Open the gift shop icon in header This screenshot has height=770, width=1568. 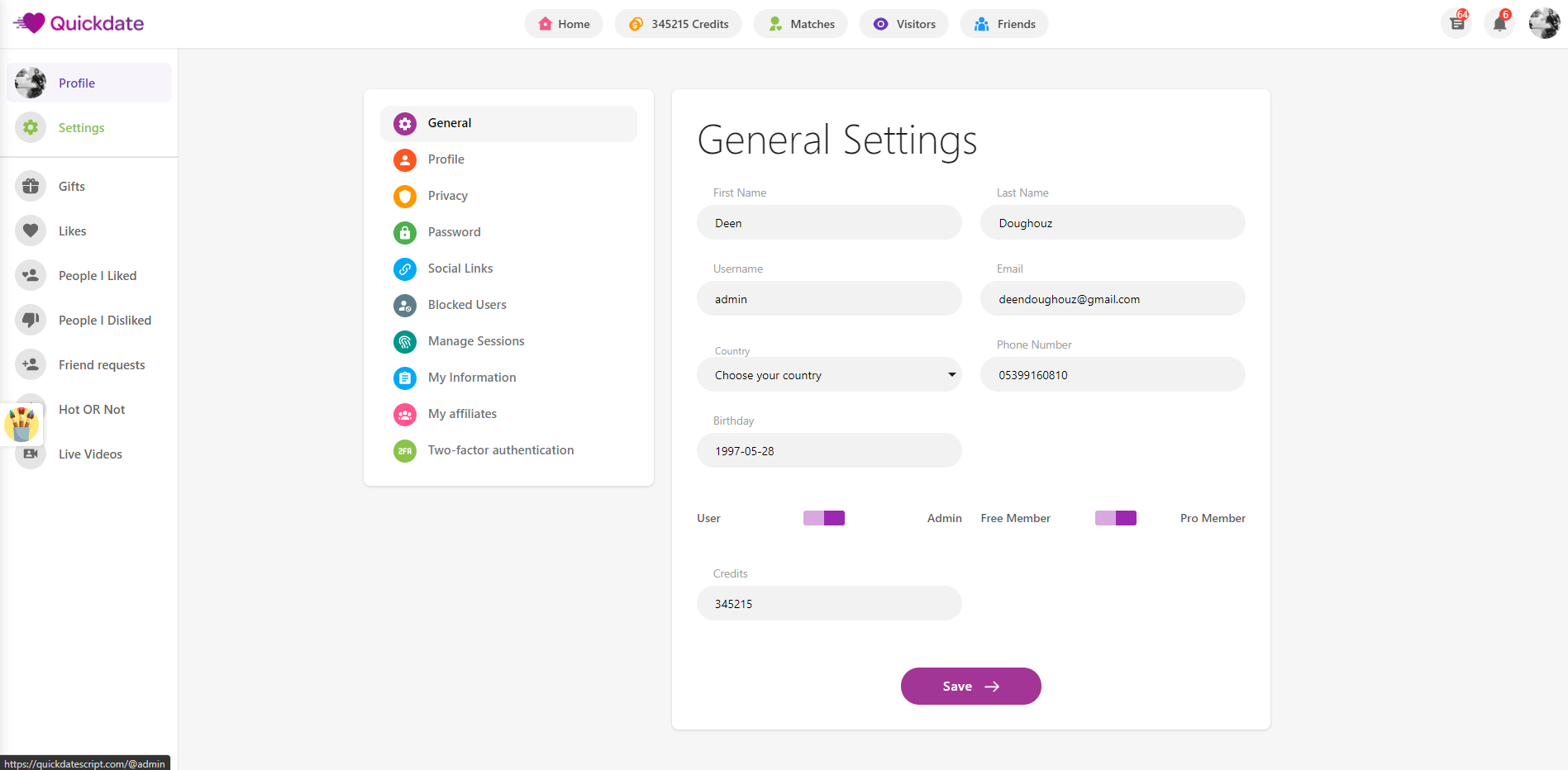tap(1457, 24)
